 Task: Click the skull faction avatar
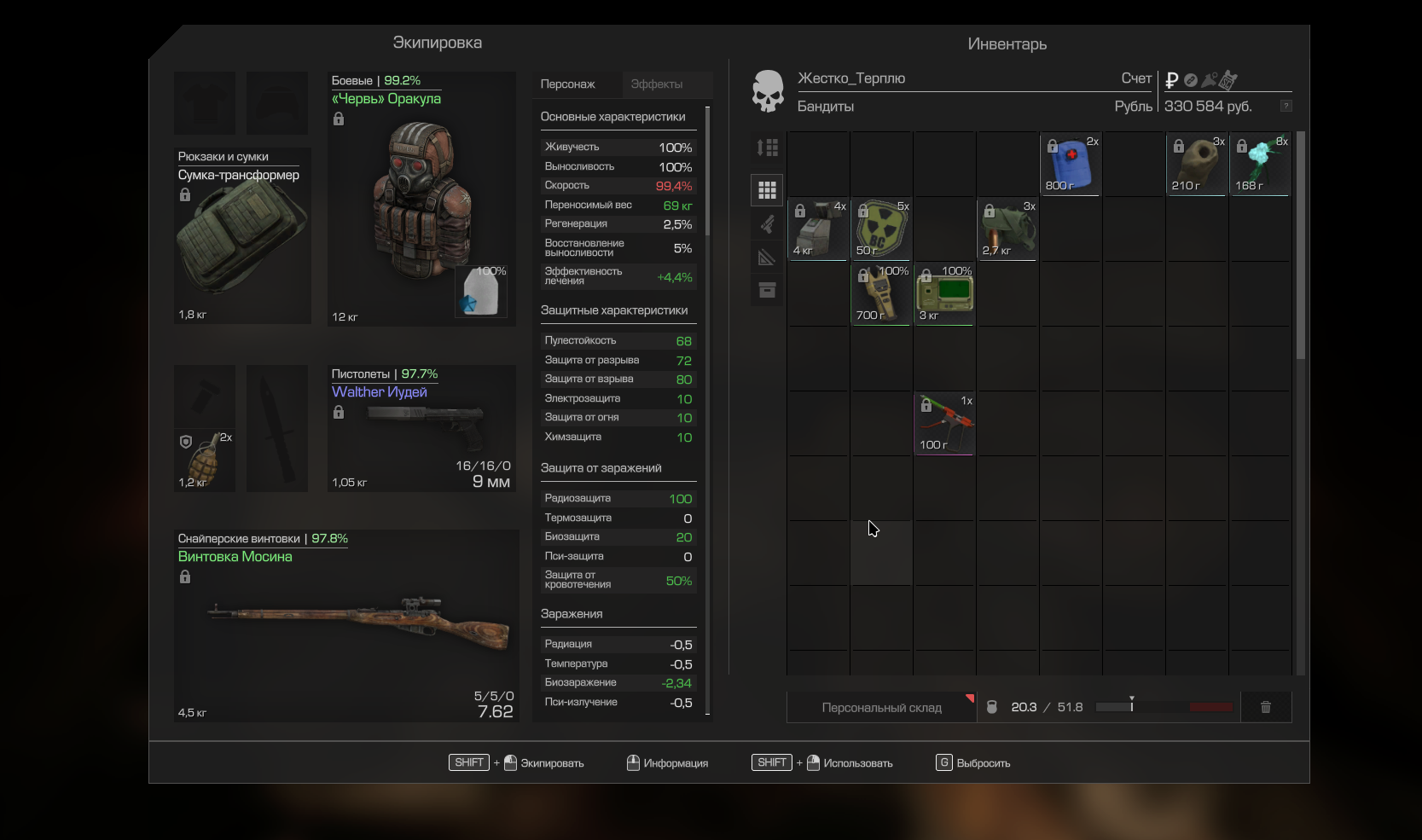tap(768, 92)
